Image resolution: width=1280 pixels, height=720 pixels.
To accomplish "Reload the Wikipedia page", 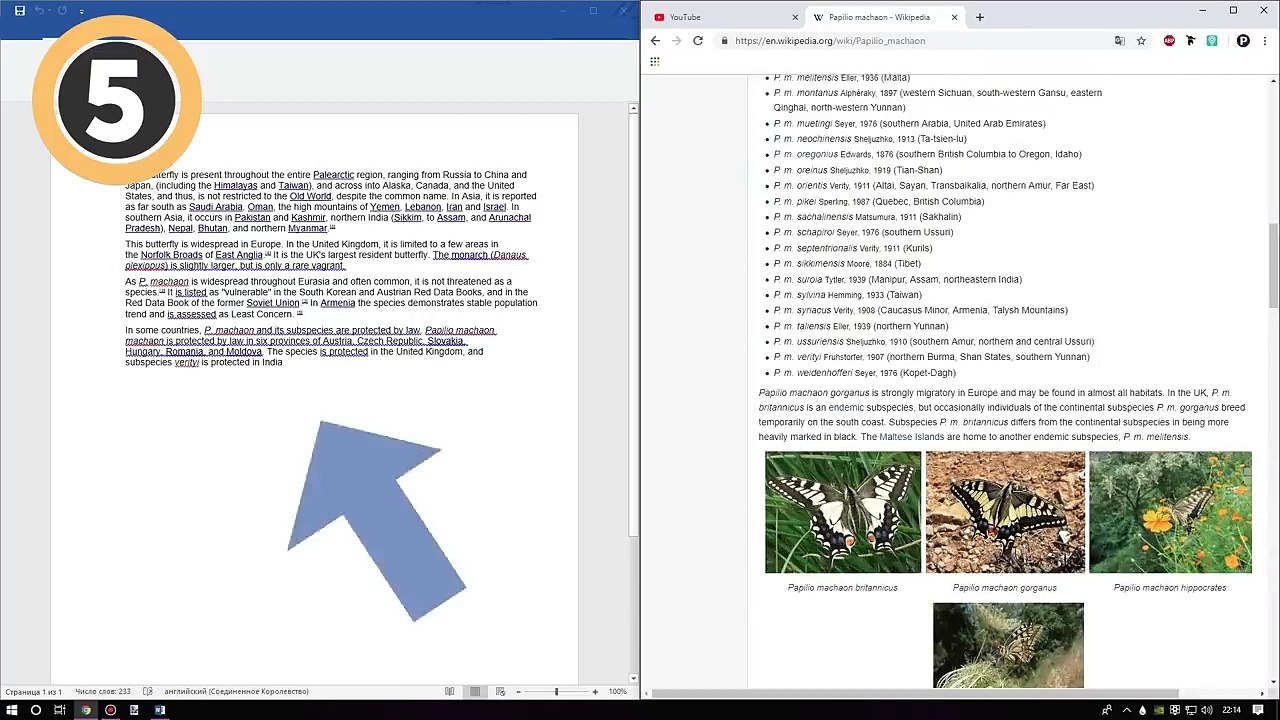I will point(698,41).
